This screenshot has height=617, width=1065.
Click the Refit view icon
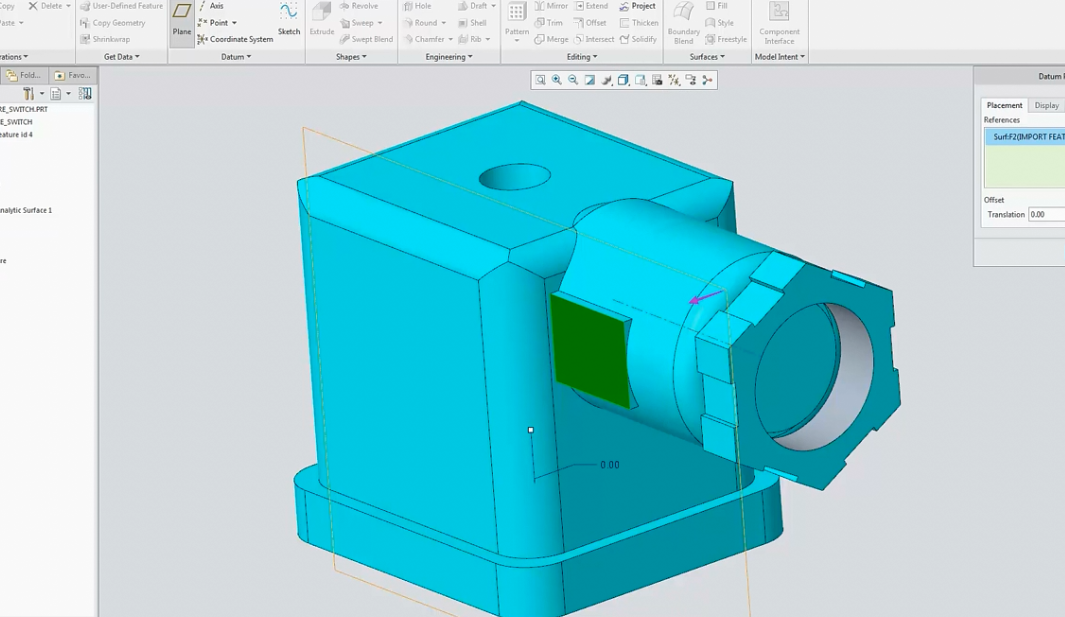(x=540, y=80)
